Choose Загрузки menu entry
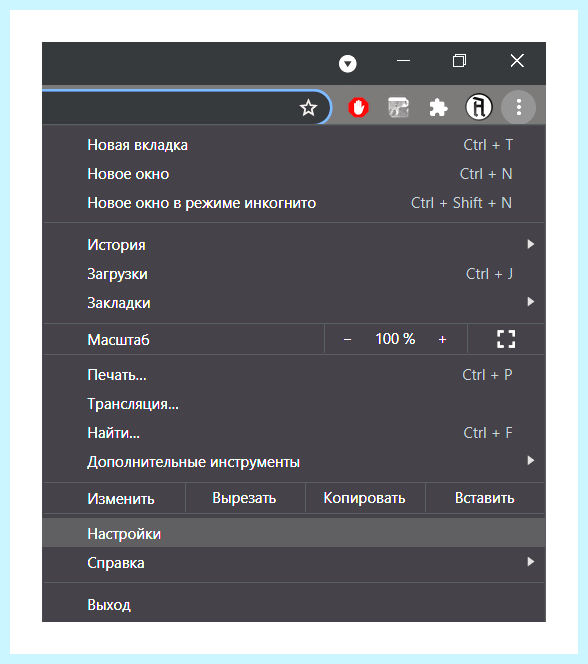 294,274
